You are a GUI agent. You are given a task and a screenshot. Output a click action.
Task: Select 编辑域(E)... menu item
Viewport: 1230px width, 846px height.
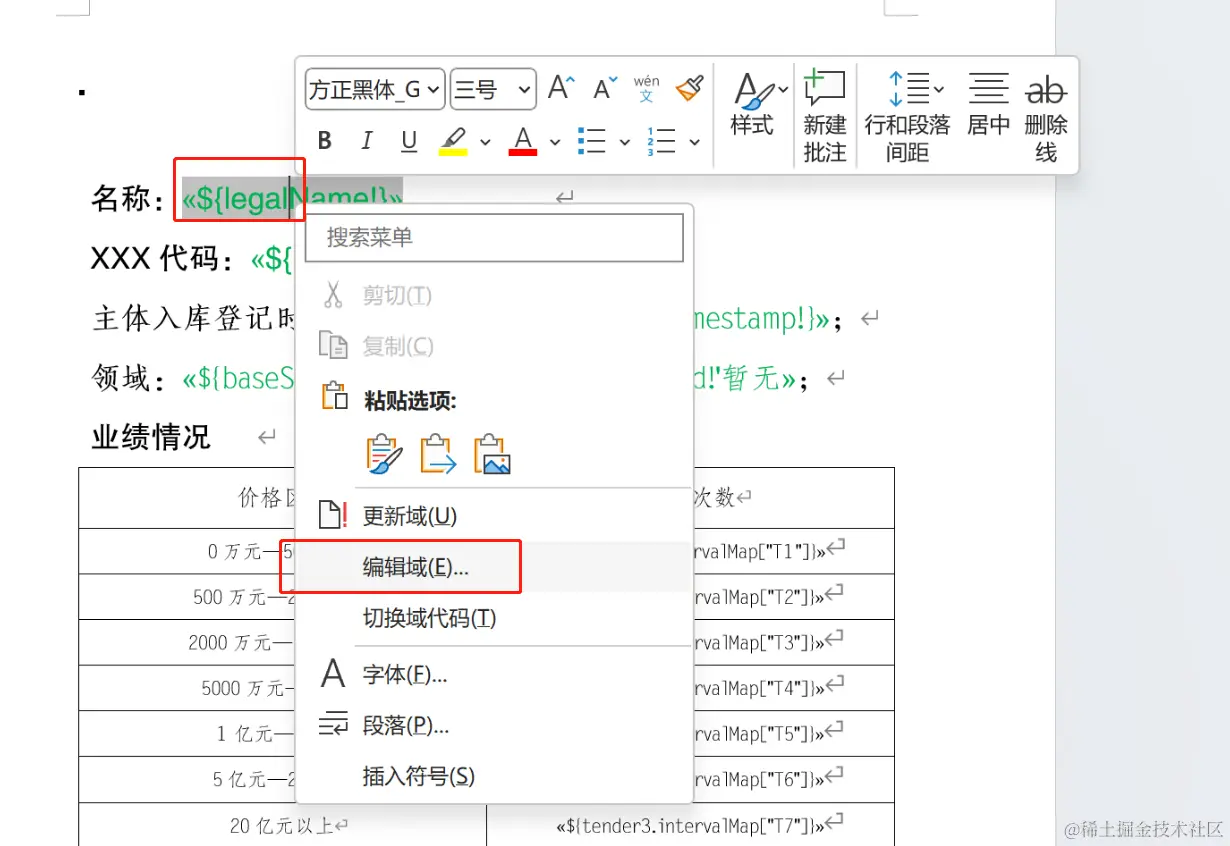[x=493, y=567]
